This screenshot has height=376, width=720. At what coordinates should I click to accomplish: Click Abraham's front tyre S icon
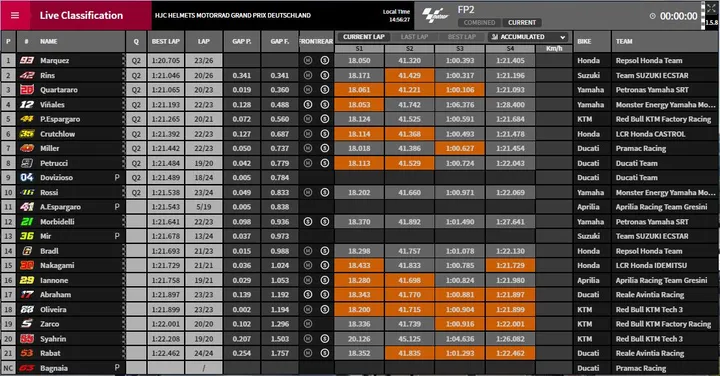(x=308, y=294)
